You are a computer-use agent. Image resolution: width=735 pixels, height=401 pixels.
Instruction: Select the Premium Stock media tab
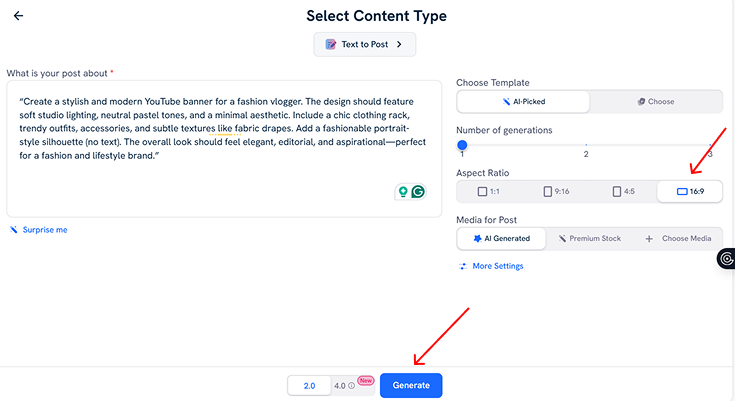(x=590, y=239)
